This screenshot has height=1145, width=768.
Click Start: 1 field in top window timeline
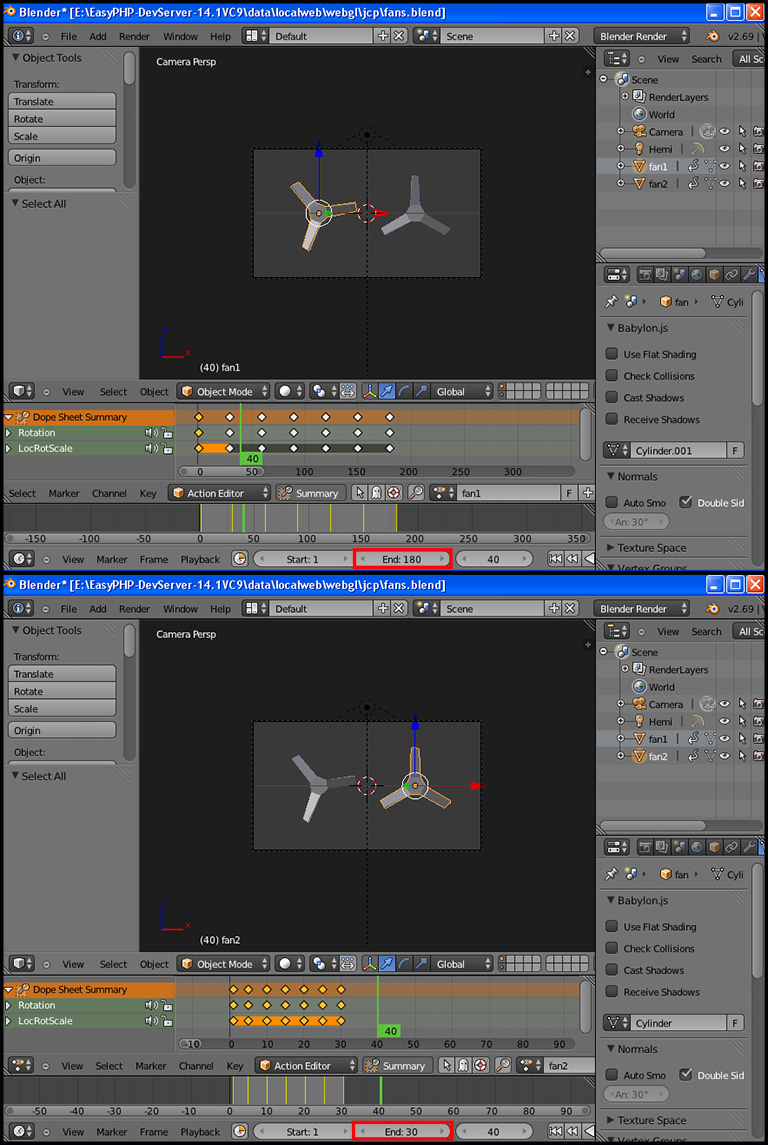coord(303,559)
